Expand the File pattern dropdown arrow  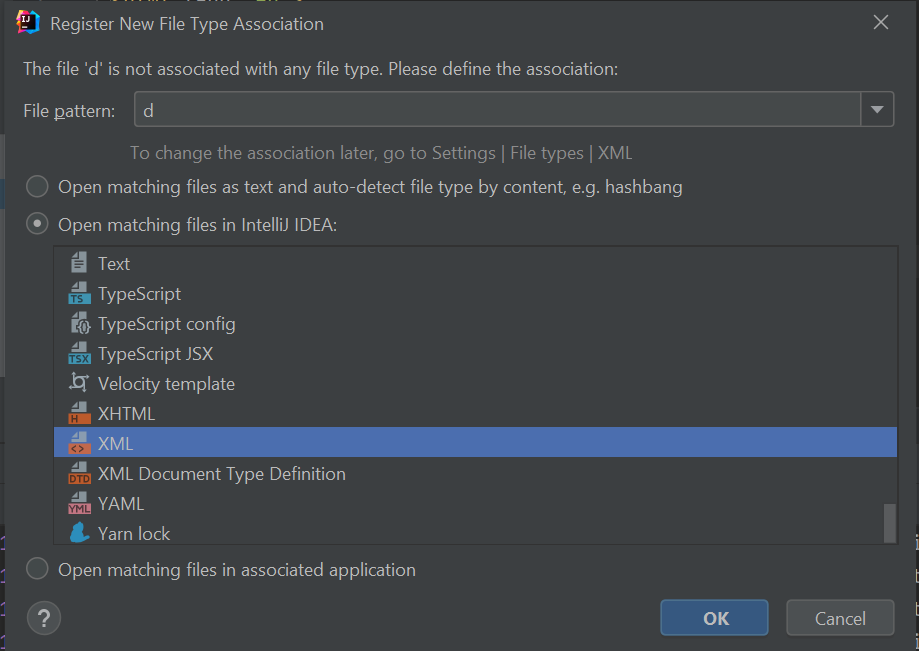tap(877, 110)
